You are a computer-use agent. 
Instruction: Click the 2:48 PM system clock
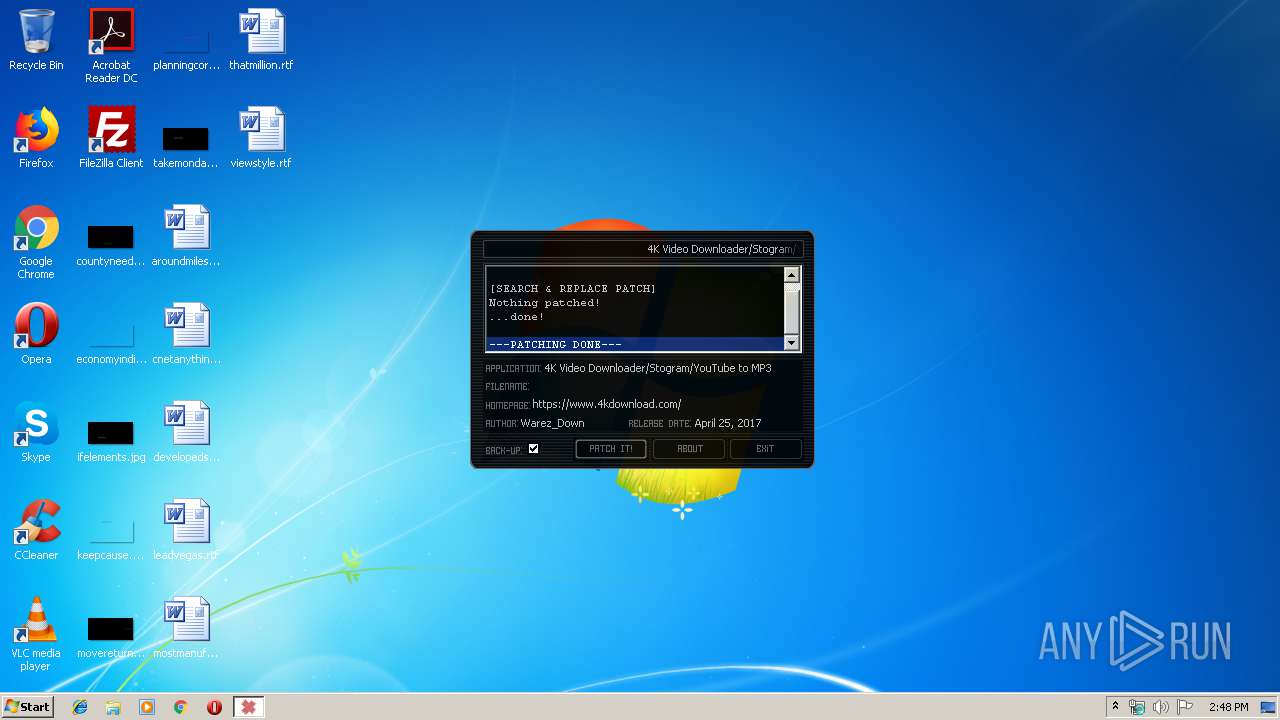tap(1228, 707)
